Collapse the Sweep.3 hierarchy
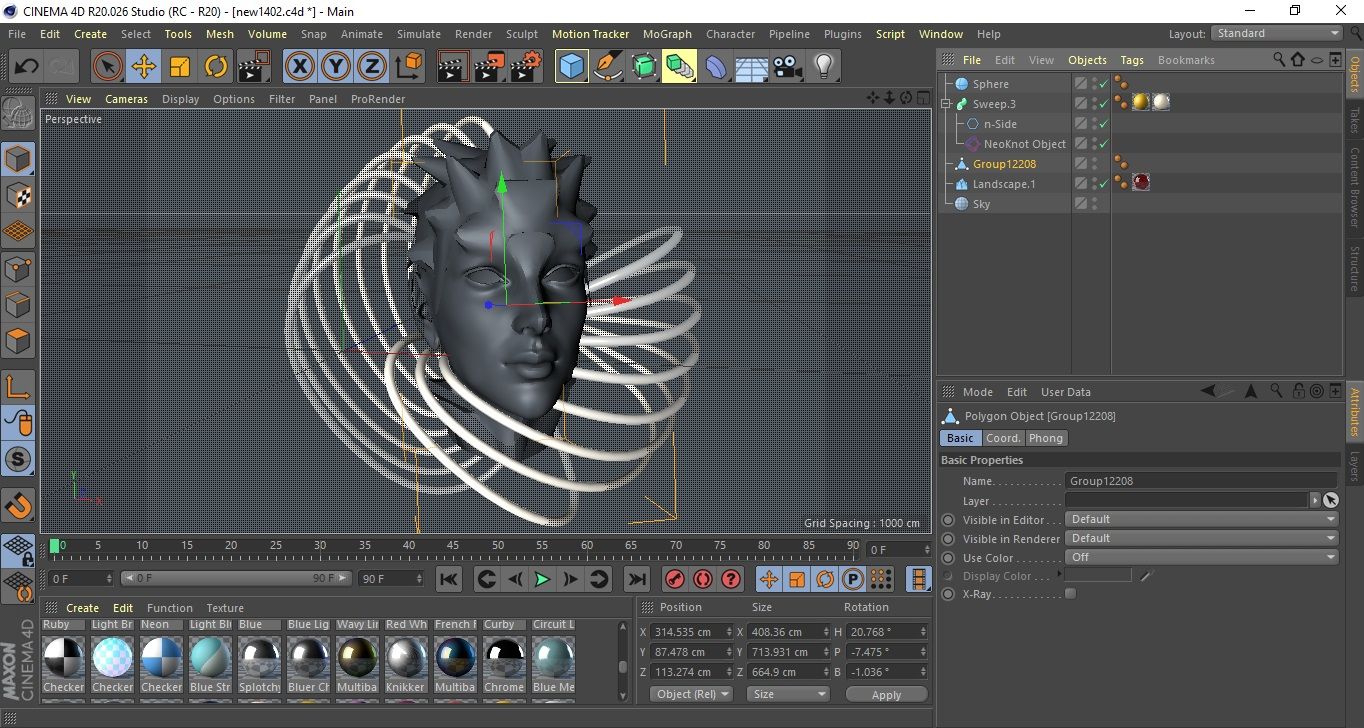Screen dimensions: 1364x728 (946, 104)
